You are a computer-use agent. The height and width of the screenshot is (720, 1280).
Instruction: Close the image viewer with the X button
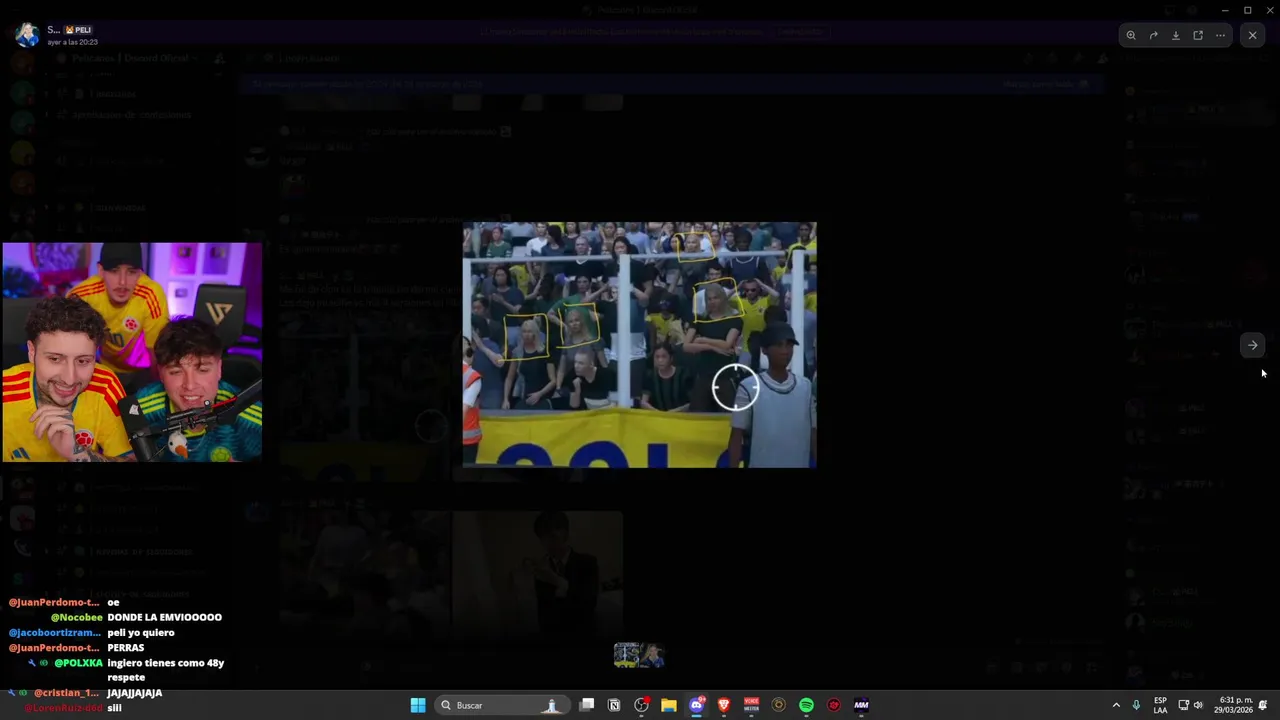click(1252, 35)
